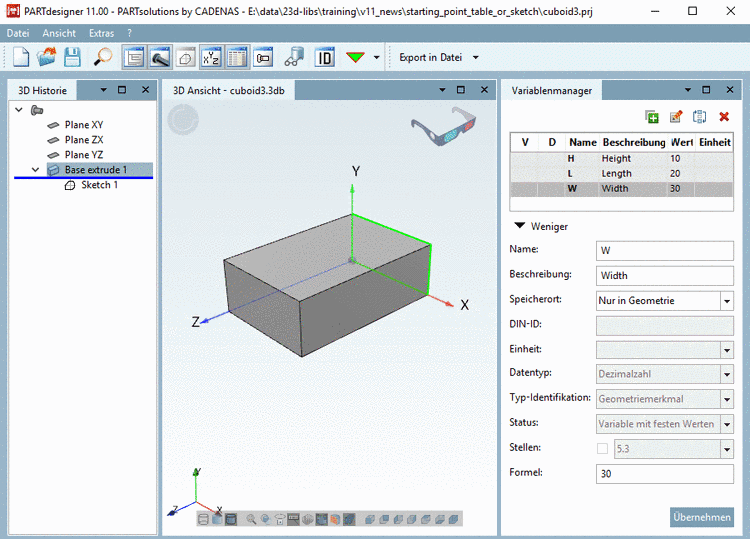Click the 3D stereo glasses icon in view

point(443,126)
